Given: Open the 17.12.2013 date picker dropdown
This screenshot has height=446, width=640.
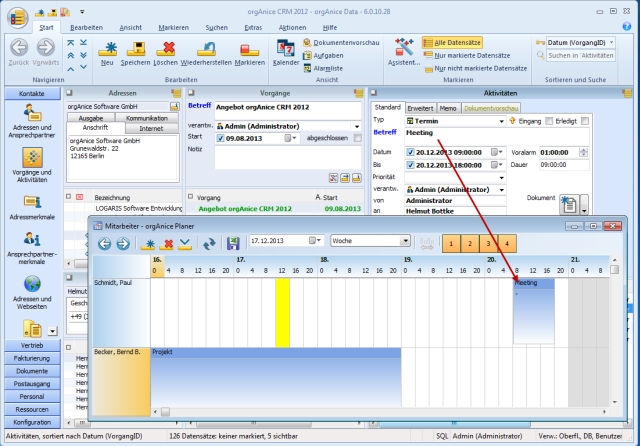Looking at the screenshot, I should click(315, 241).
